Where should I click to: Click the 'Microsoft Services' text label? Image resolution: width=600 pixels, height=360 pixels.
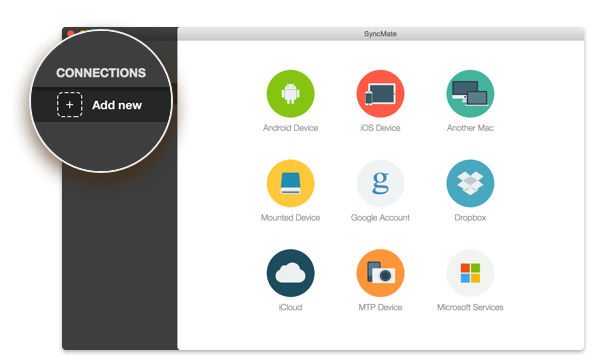(470, 307)
